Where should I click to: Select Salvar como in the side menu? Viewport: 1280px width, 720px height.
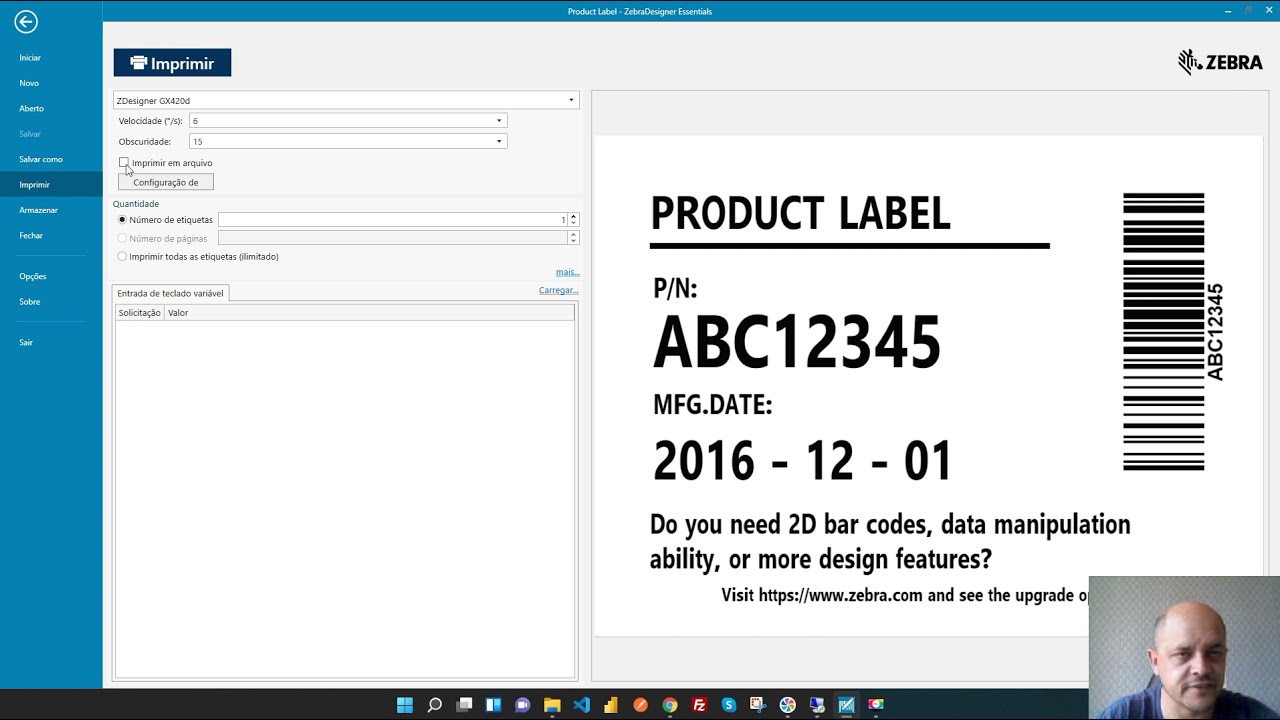[x=41, y=159]
